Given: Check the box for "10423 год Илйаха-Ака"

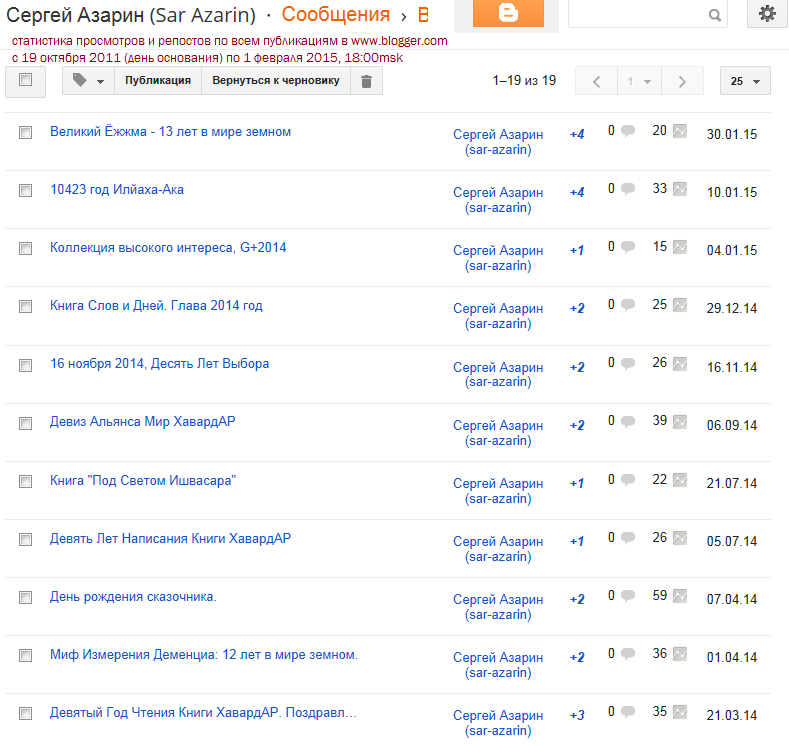Looking at the screenshot, I should point(26,190).
